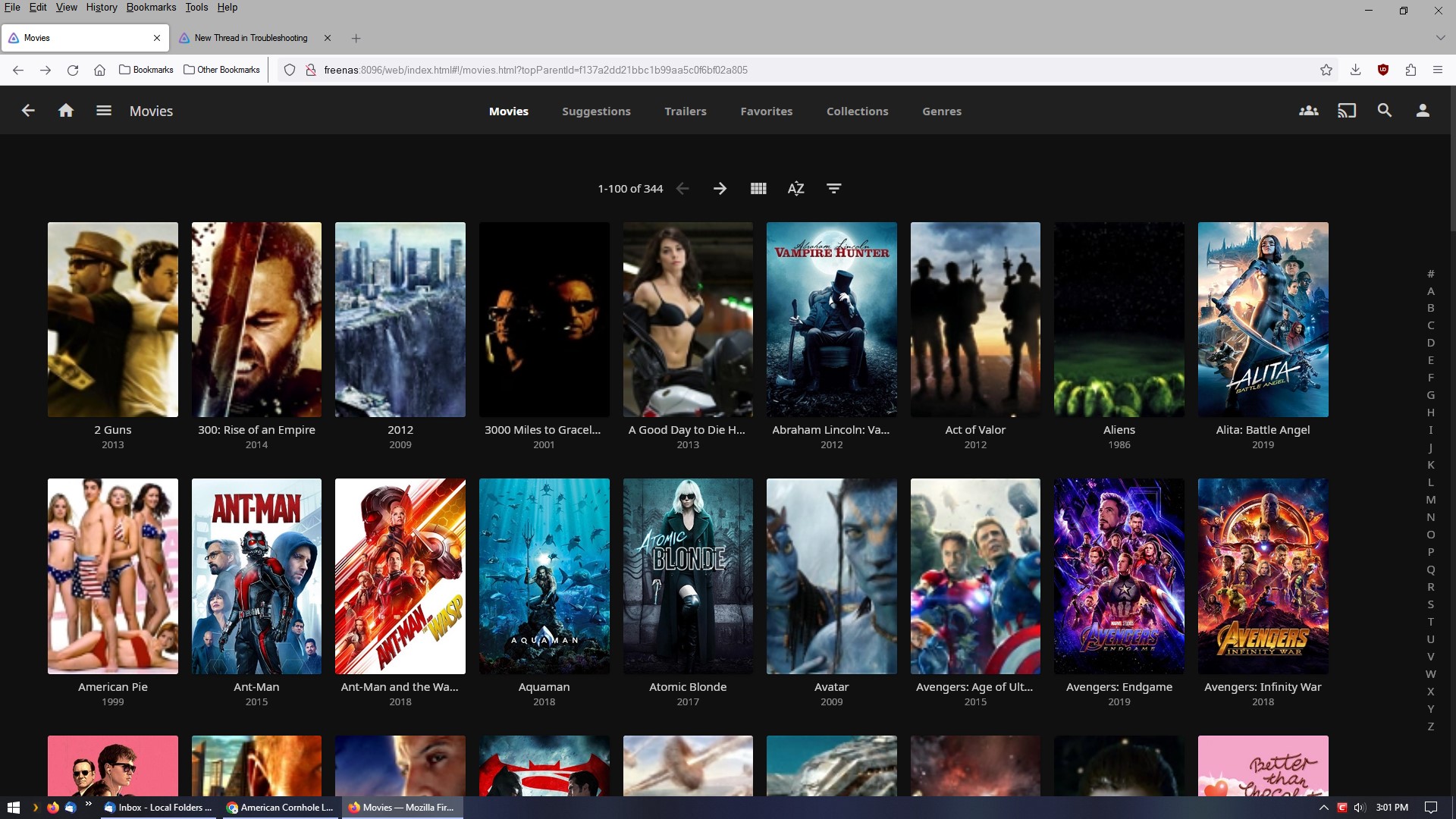1456x819 pixels.
Task: Open the hamburger navigation menu
Action: 104,111
